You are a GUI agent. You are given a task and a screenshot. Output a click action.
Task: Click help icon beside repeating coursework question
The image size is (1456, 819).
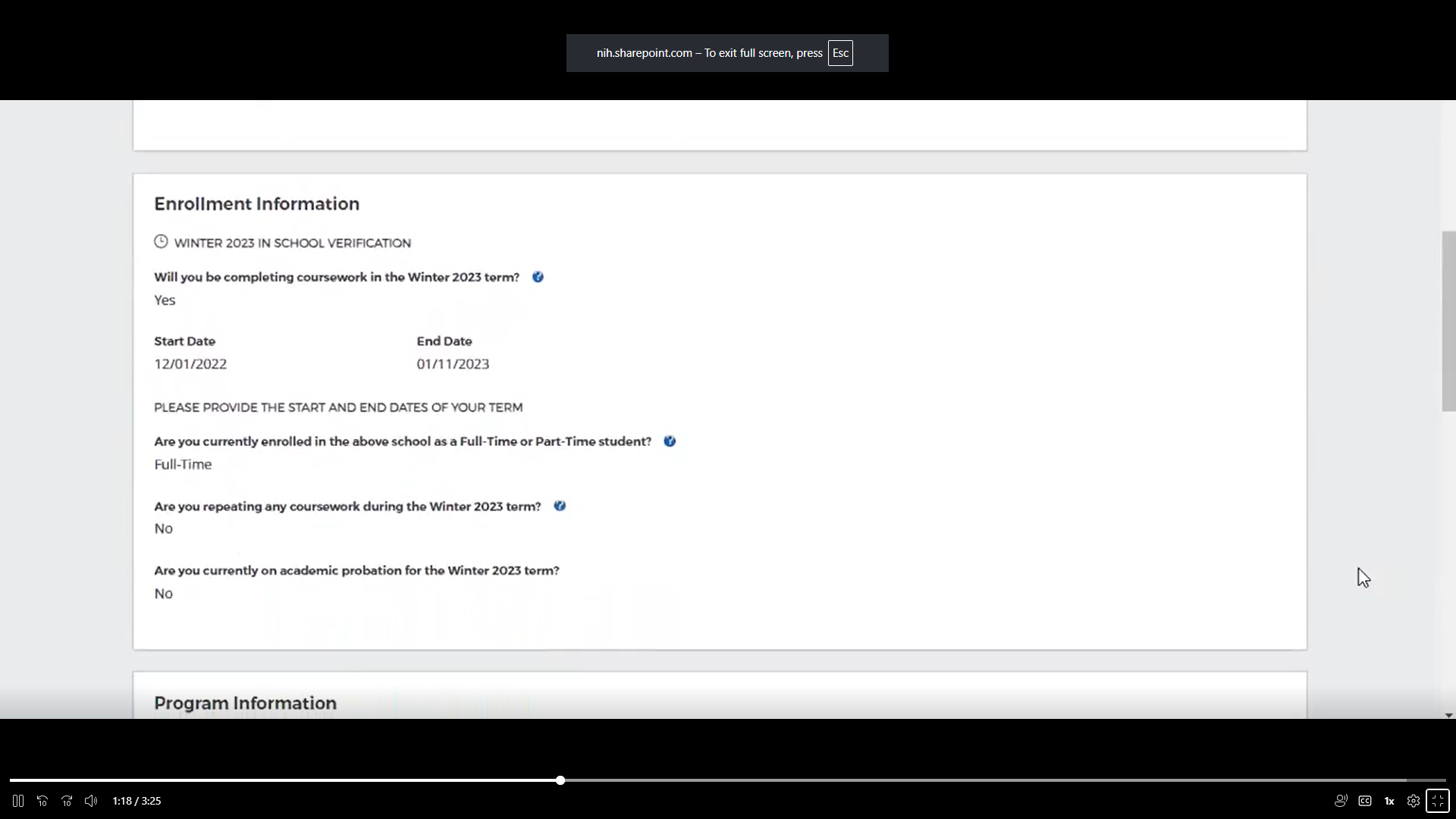(x=560, y=506)
